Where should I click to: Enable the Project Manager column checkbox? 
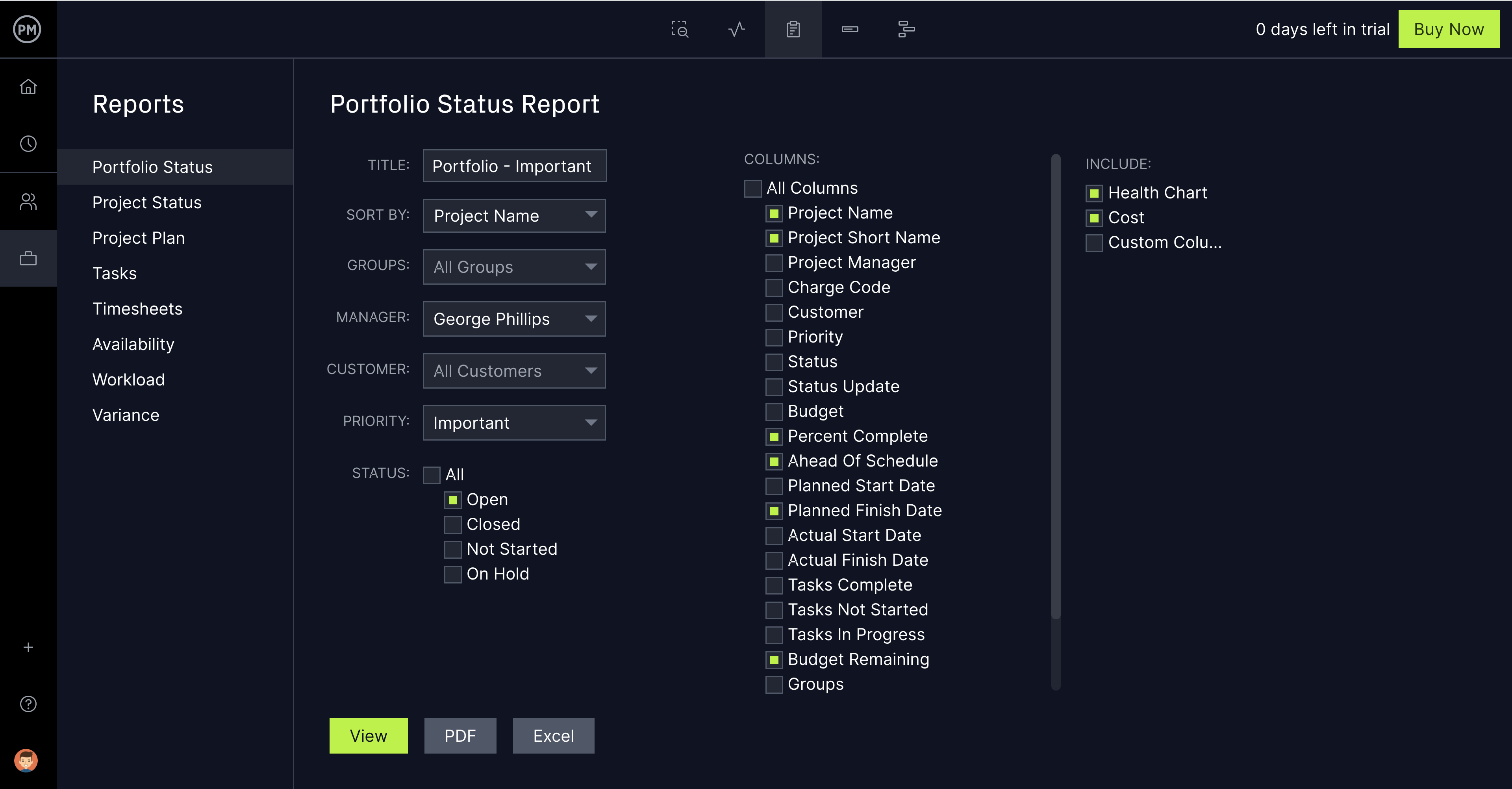(x=774, y=263)
